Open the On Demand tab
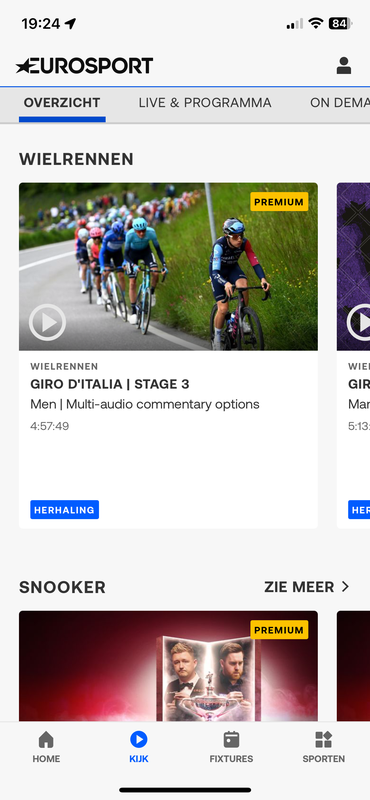This screenshot has height=800, width=370. coord(339,103)
